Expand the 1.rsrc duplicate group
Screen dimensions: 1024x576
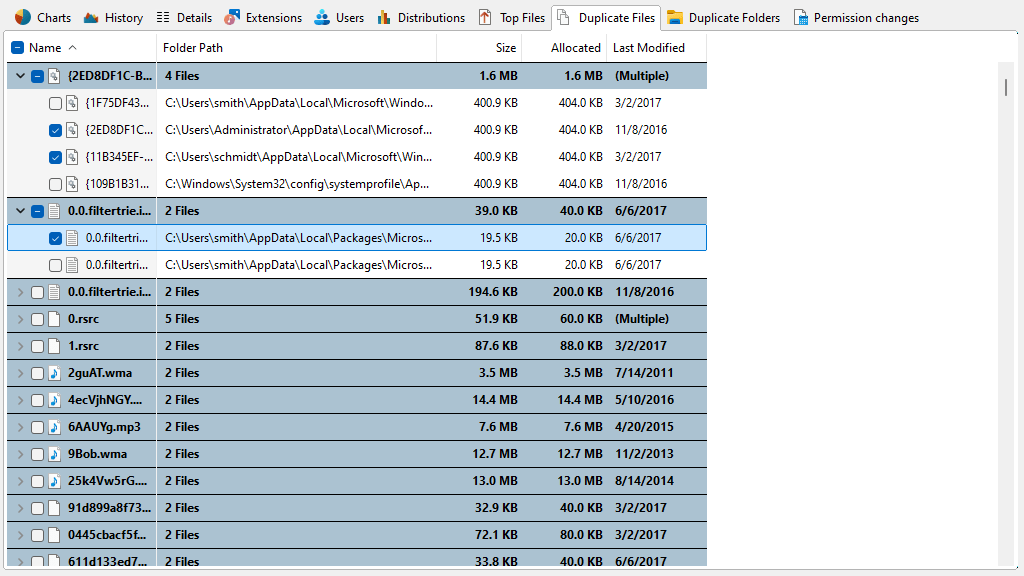coord(20,346)
